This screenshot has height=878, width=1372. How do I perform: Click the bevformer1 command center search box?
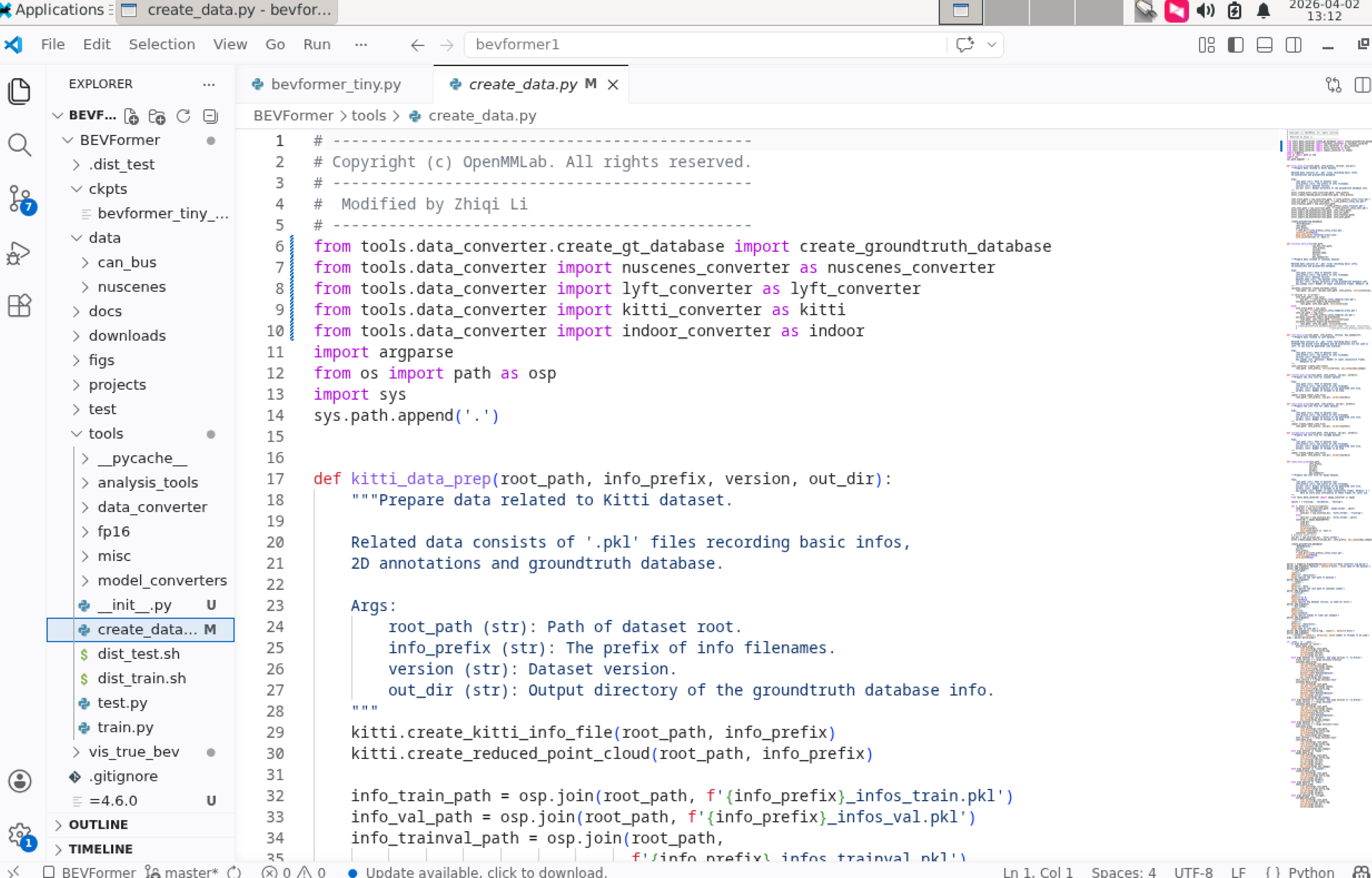(707, 45)
